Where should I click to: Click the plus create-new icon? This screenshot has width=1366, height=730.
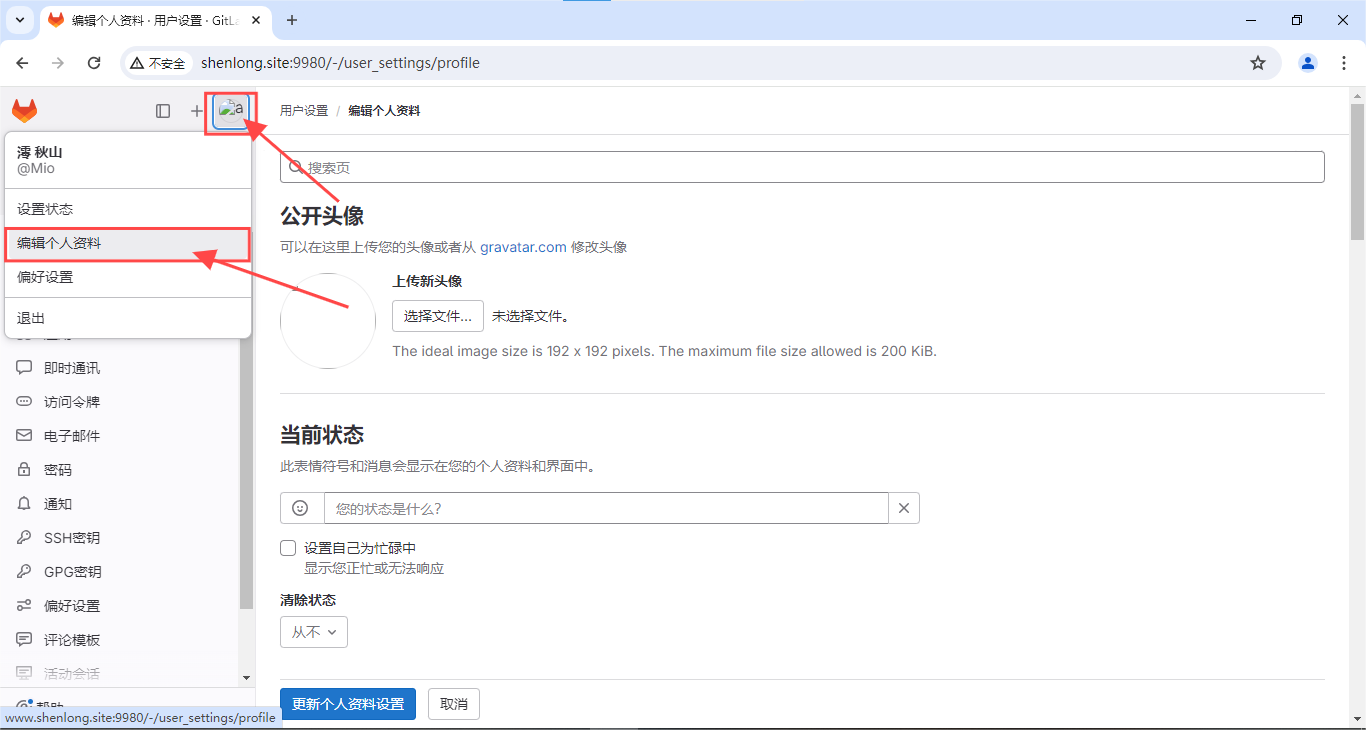[196, 111]
